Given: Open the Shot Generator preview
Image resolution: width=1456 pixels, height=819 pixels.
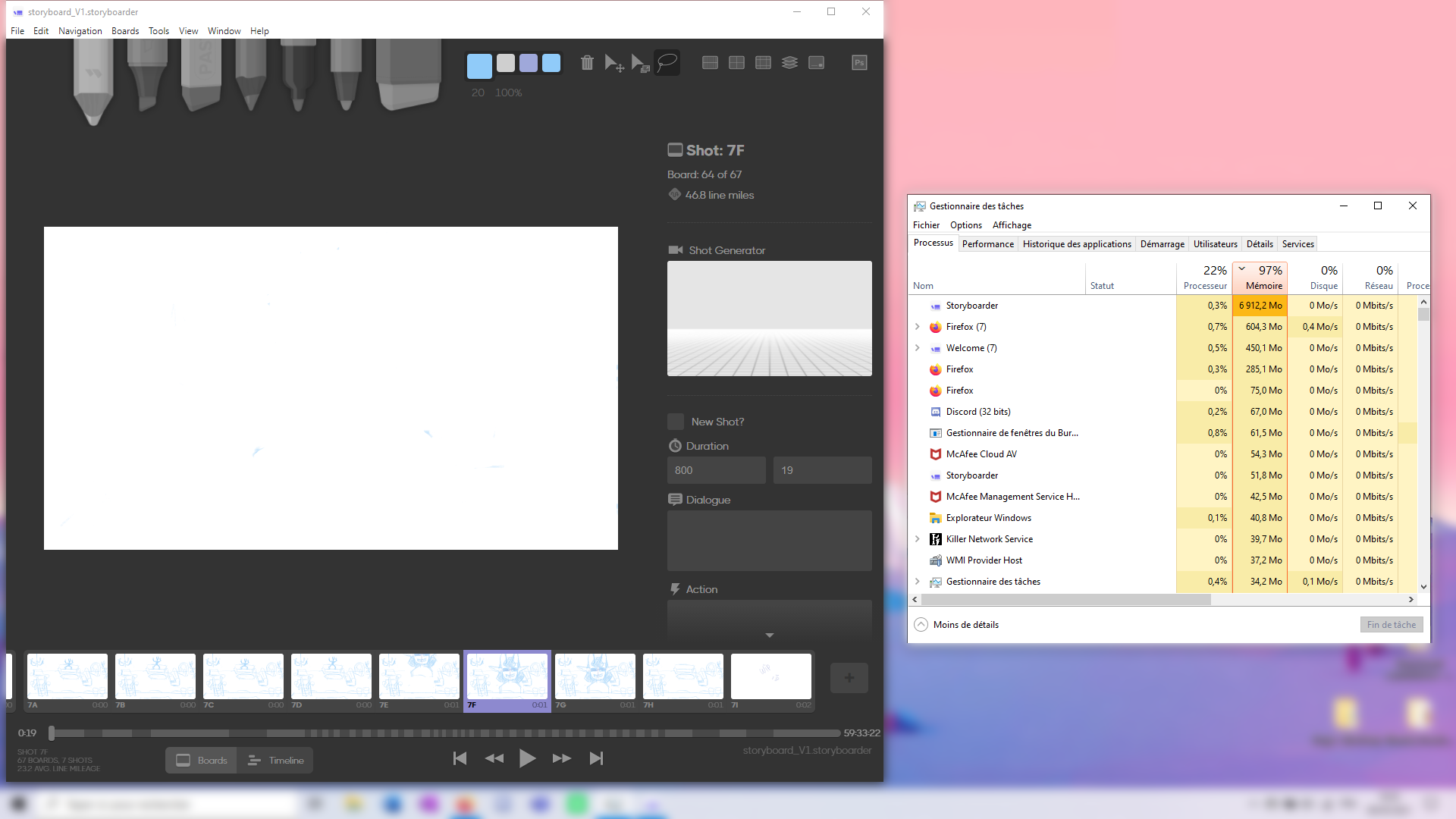Looking at the screenshot, I should click(769, 318).
